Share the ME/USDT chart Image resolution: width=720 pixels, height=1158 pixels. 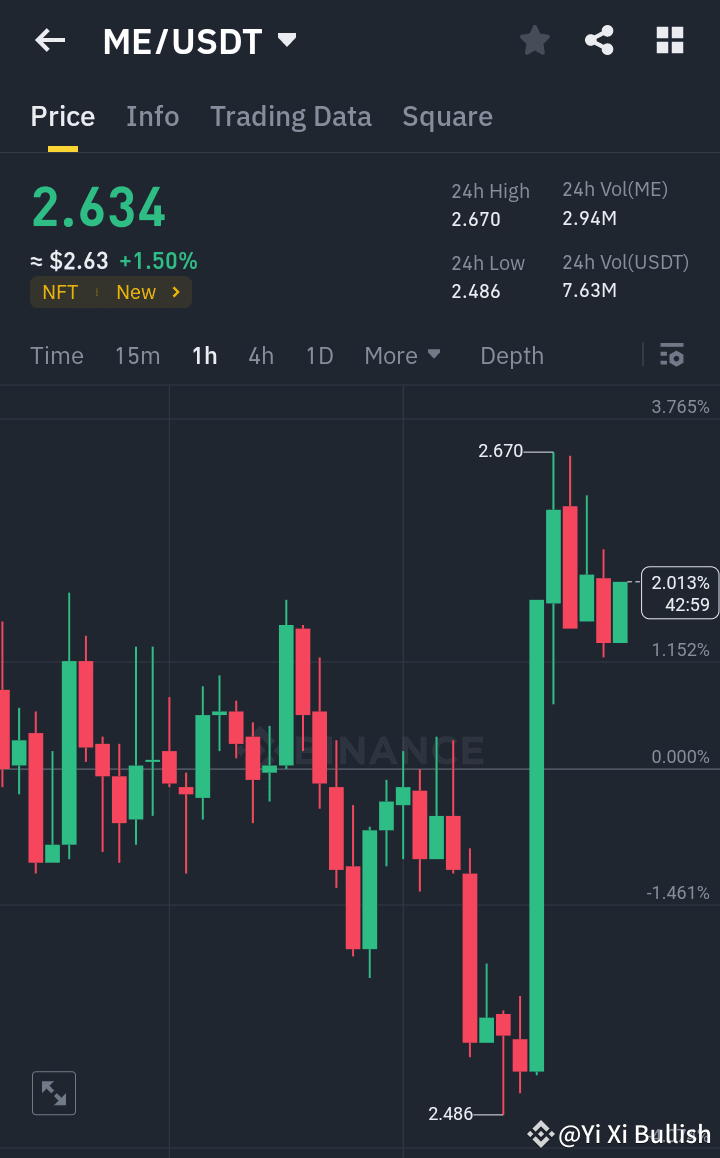tap(599, 40)
